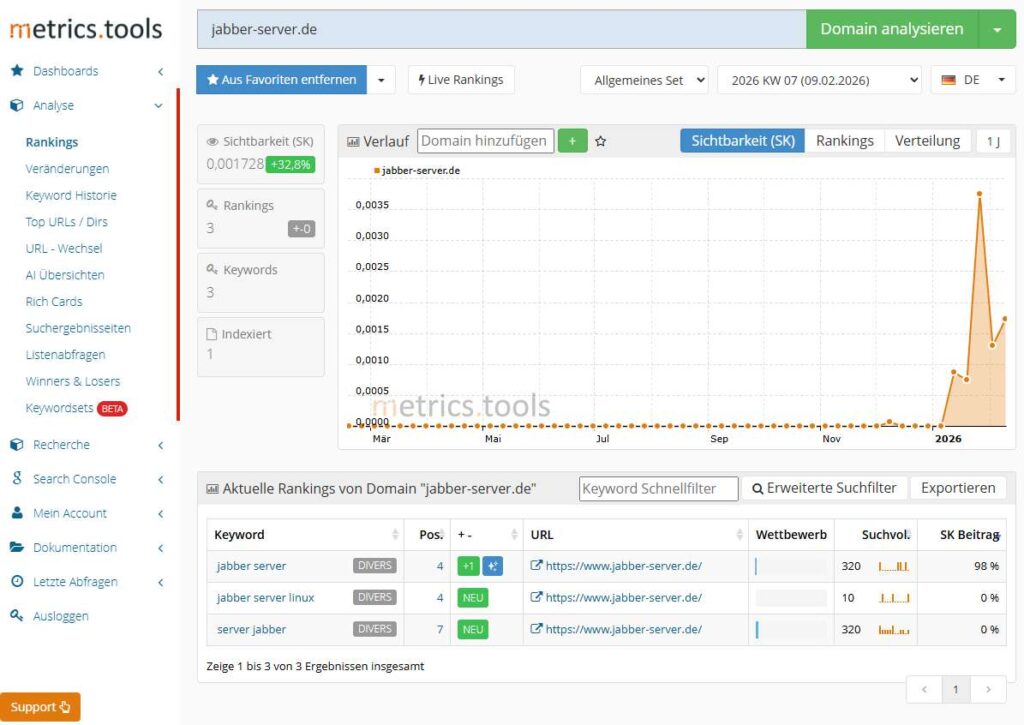Click the orange color square in the legend
Viewport: 1024px width, 725px height.
(x=379, y=170)
